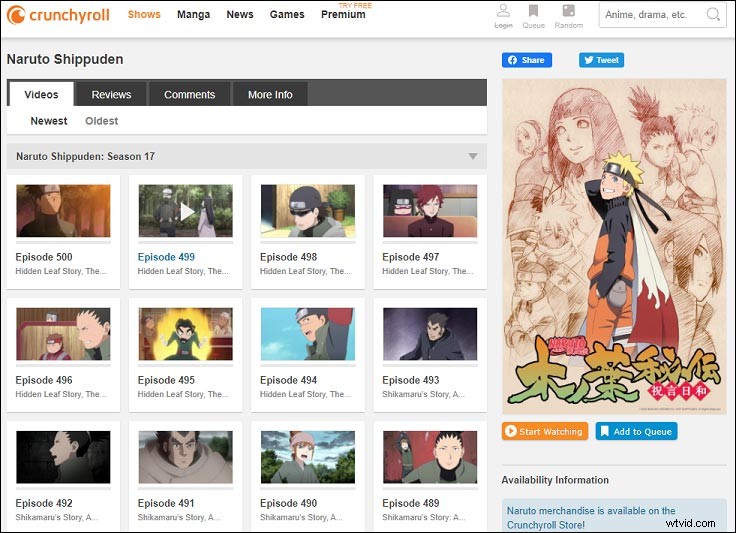Click the Episode 495 title text
Image resolution: width=736 pixels, height=533 pixels.
coord(166,380)
